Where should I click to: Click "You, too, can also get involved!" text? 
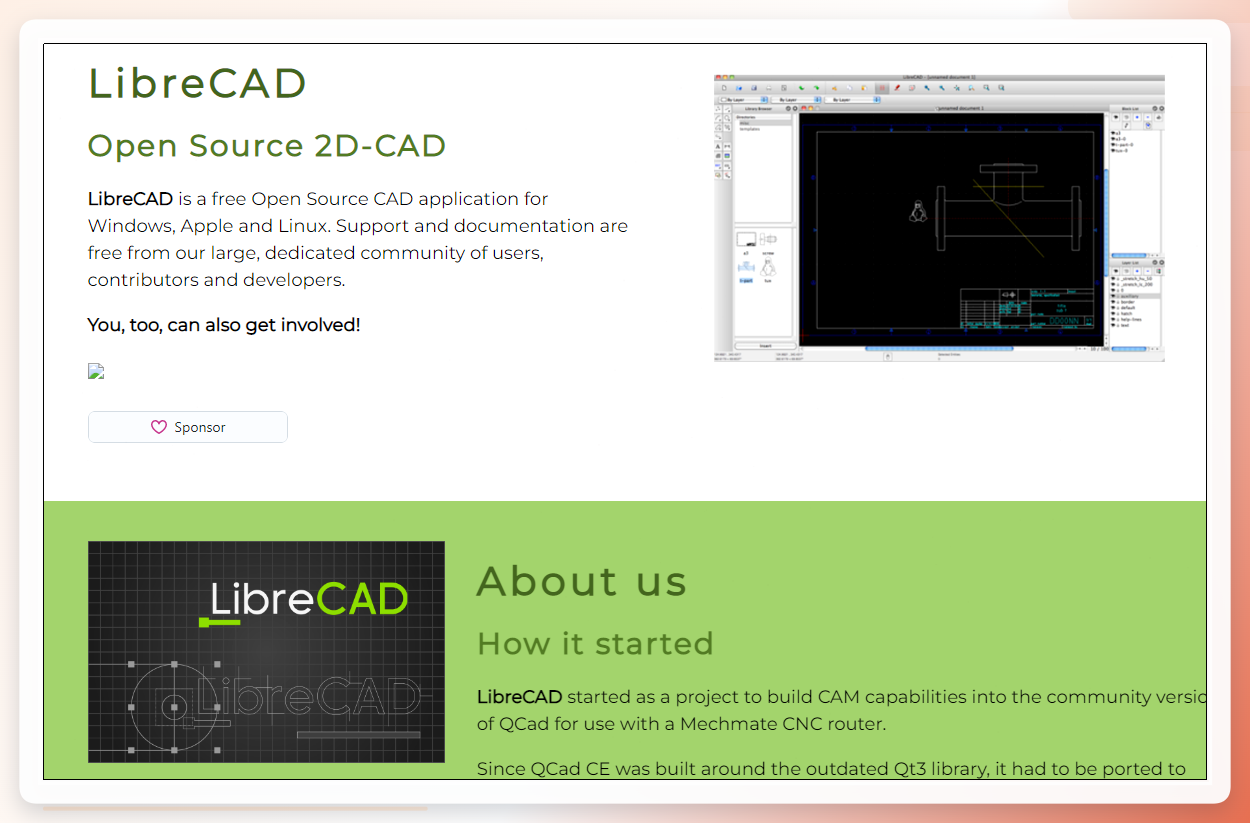pyautogui.click(x=224, y=325)
